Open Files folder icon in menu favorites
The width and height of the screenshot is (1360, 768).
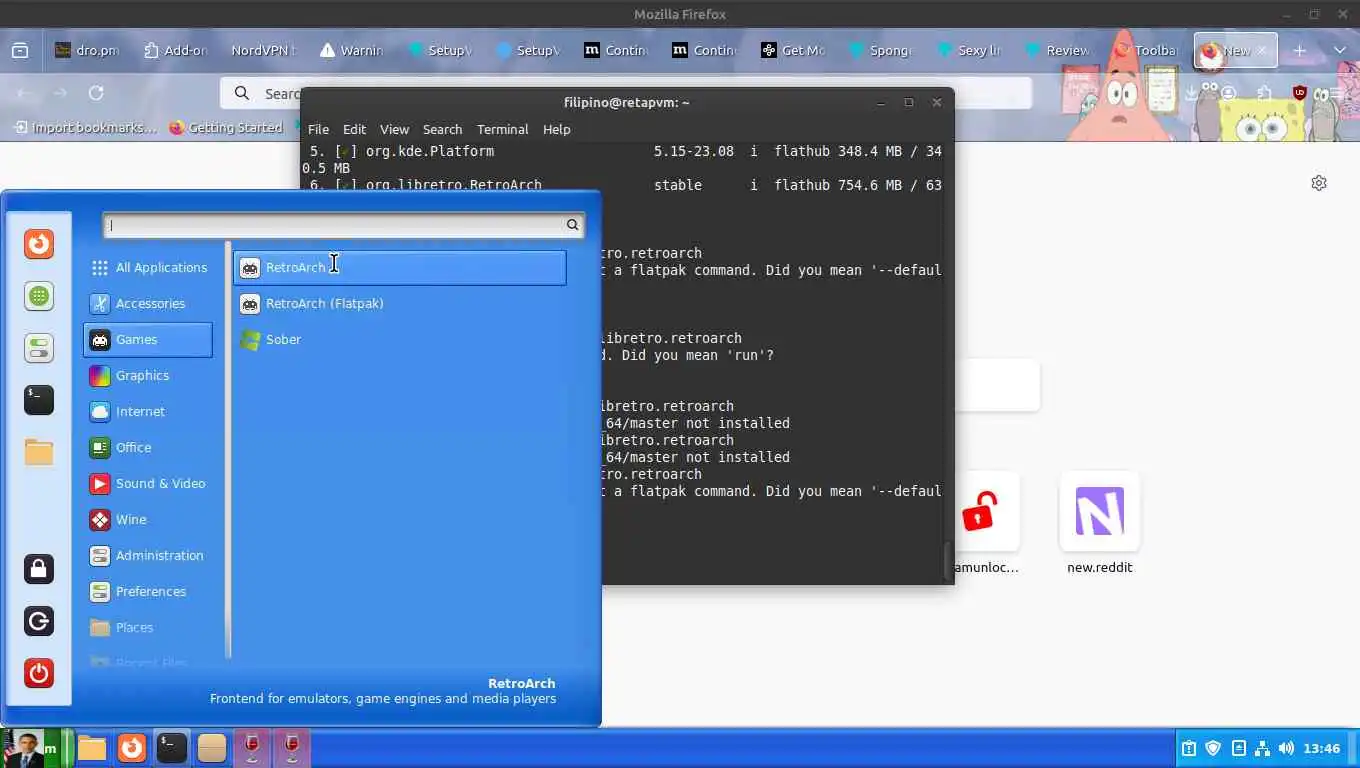pyautogui.click(x=39, y=452)
